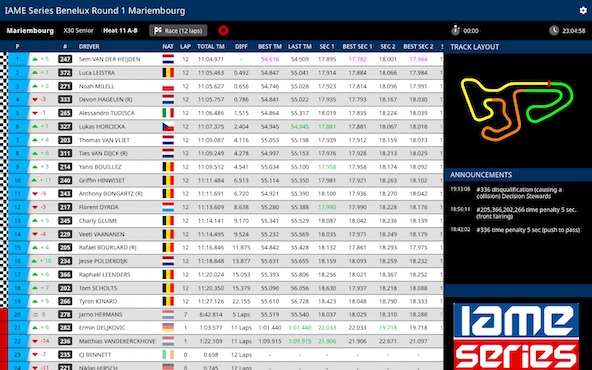
Task: Open the settings gear icon
Action: pyautogui.click(x=583, y=10)
